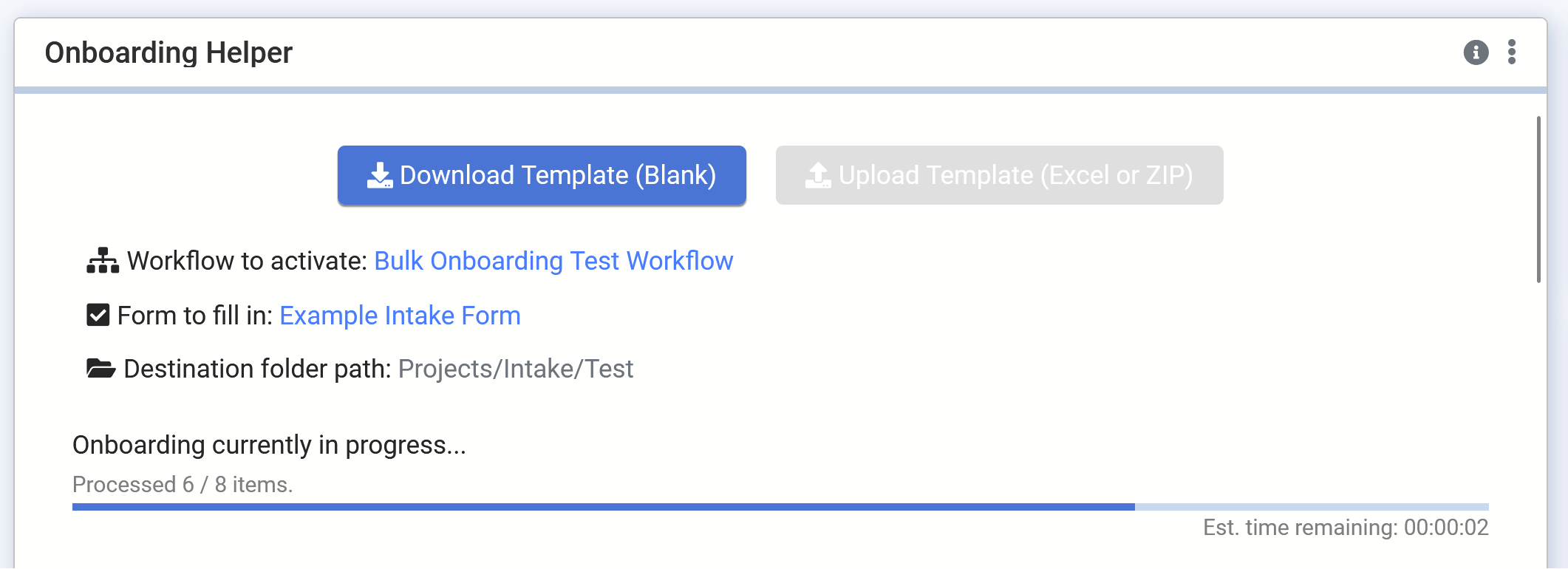This screenshot has width=1568, height=569.
Task: Click the vertical scrollbar on right
Action: [x=1538, y=200]
